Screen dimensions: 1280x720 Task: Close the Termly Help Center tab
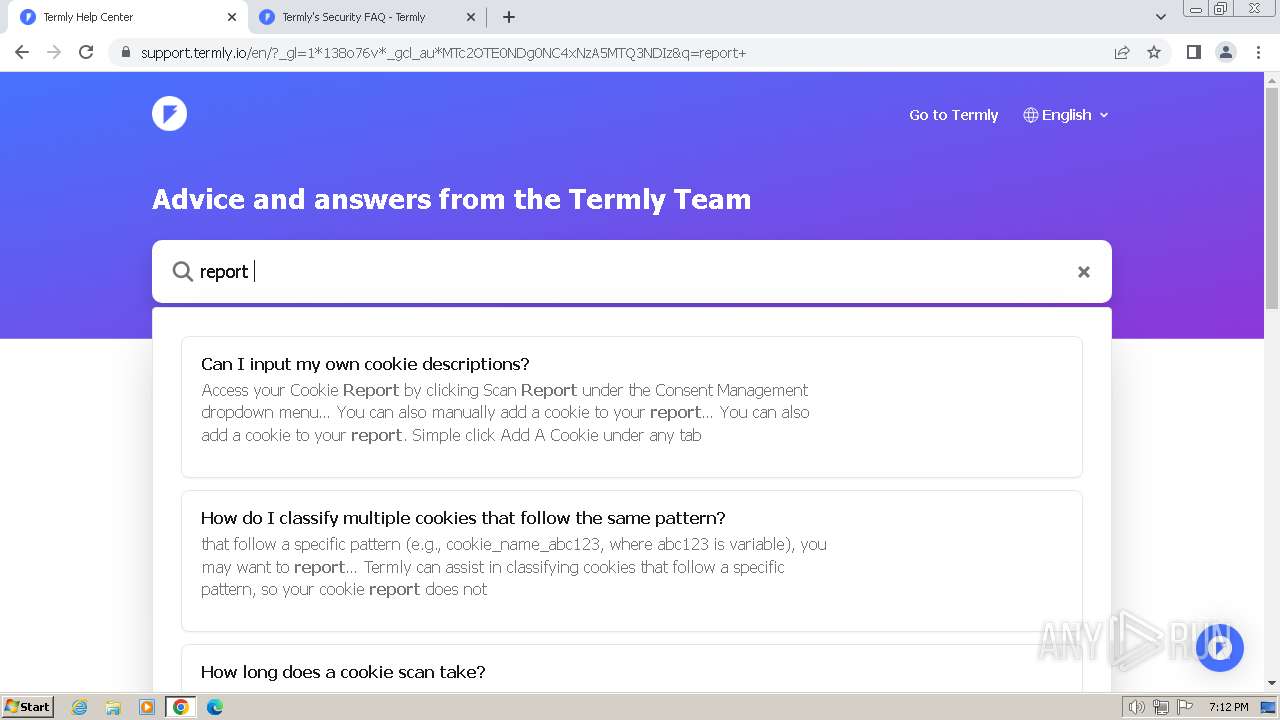[x=231, y=17]
